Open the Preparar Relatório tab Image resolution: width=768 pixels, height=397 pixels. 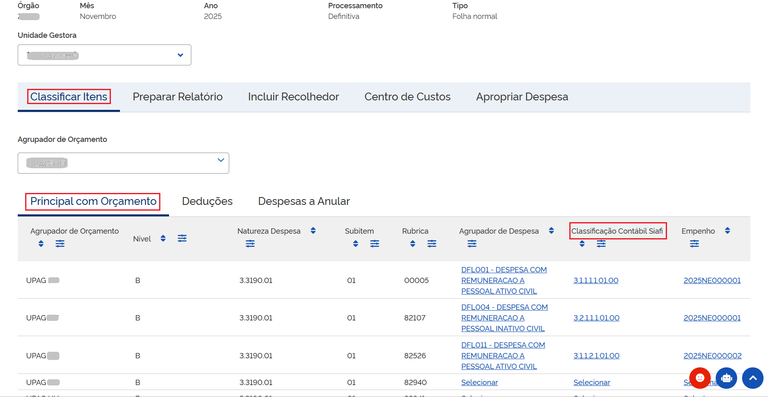177,97
